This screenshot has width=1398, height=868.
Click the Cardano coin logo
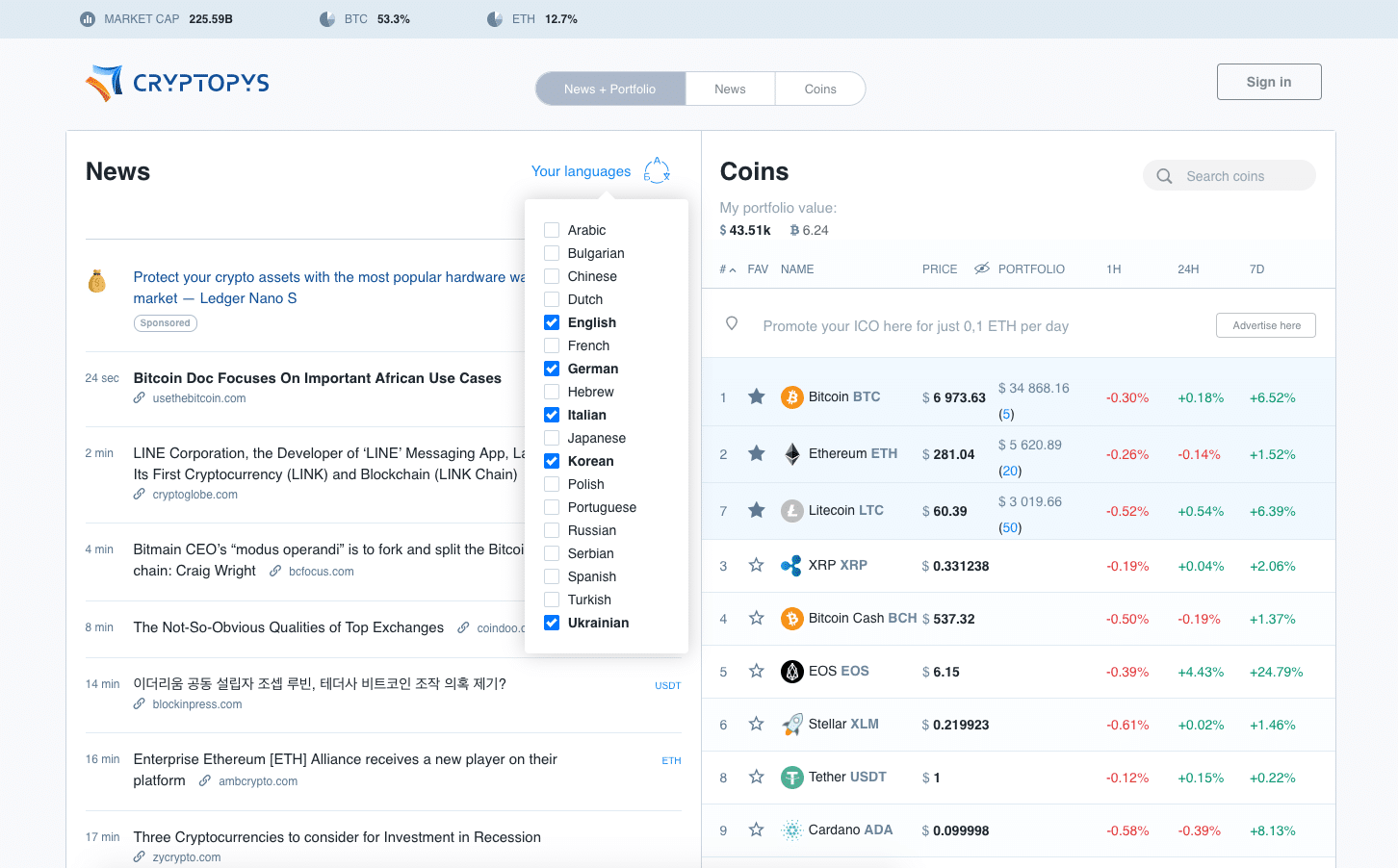pos(792,830)
